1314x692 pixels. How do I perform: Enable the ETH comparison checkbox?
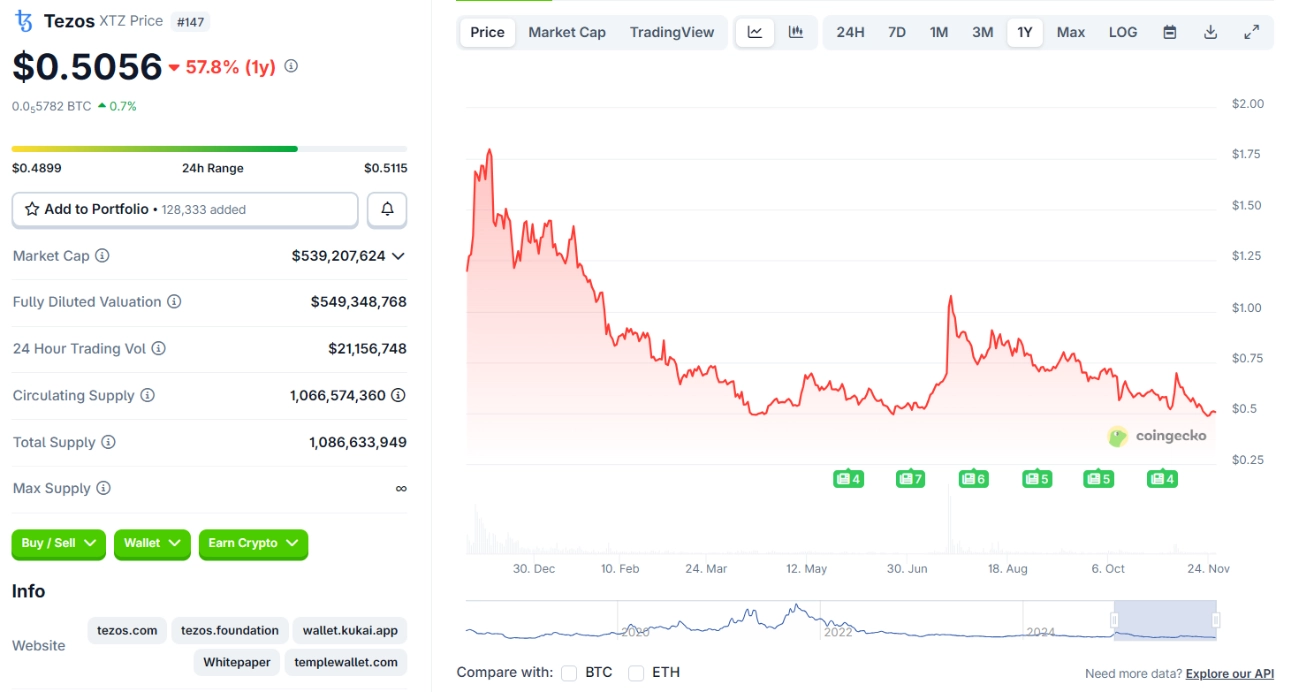click(x=636, y=673)
